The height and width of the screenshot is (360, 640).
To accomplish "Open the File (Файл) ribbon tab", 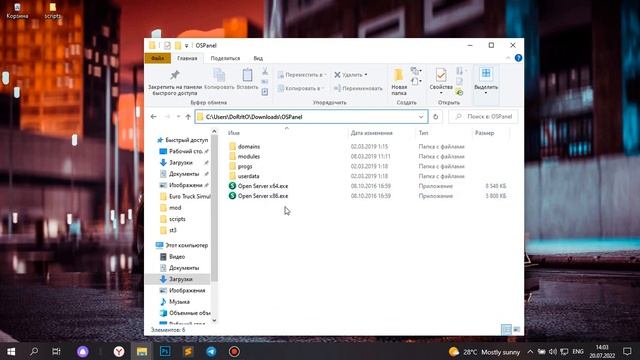I will coord(158,58).
